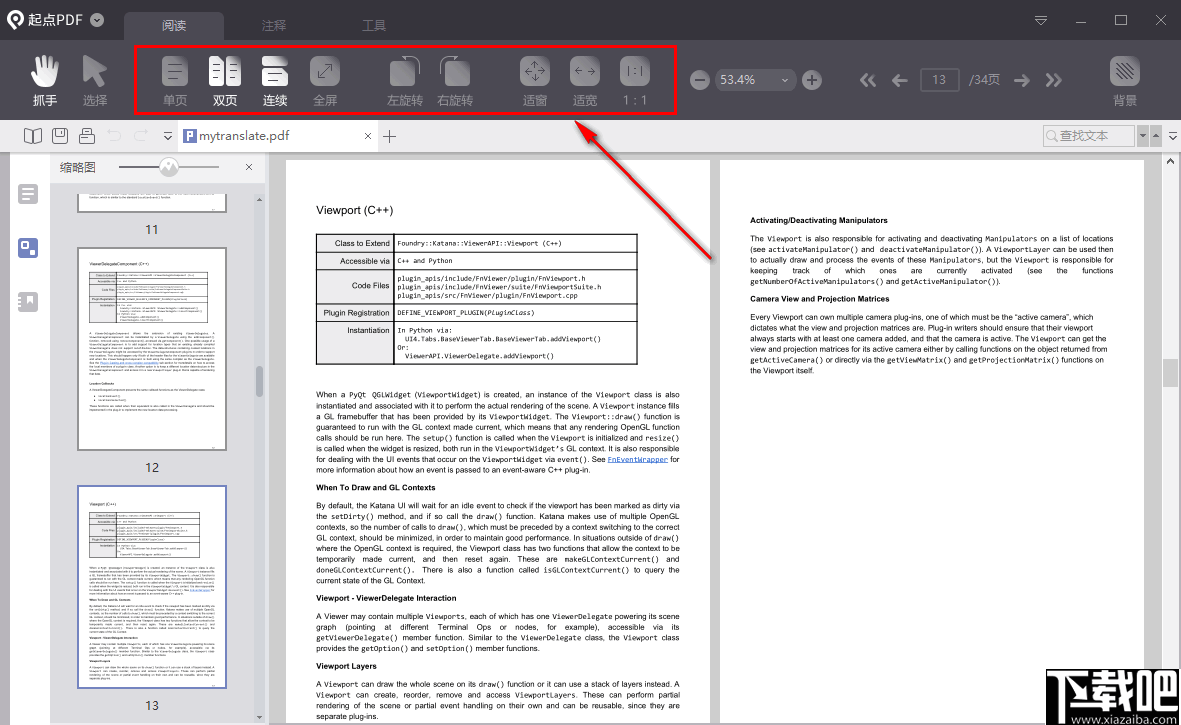Switch to the 注释 tab
1181x725 pixels.
coord(273,25)
